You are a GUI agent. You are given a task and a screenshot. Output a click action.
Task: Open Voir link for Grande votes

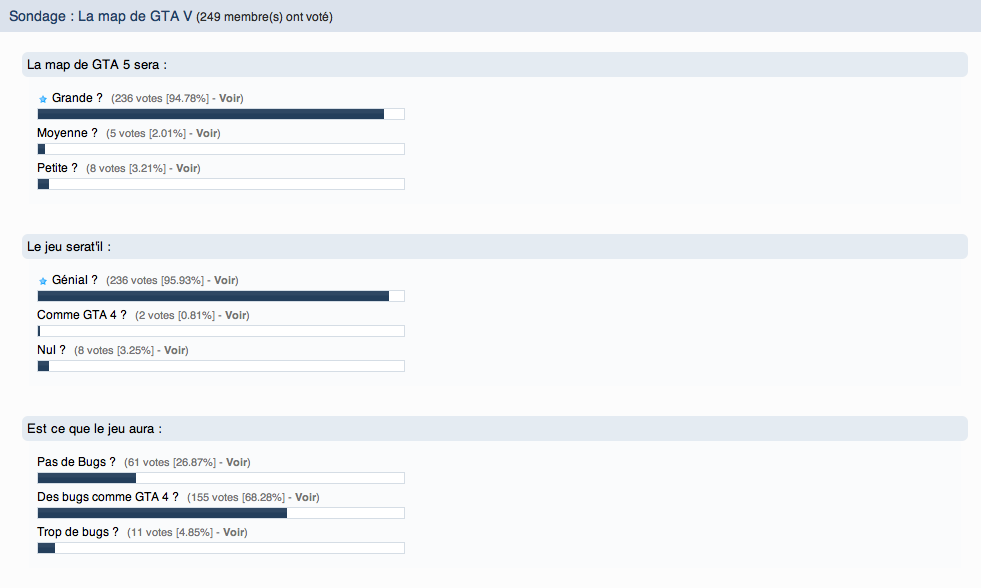coord(231,98)
